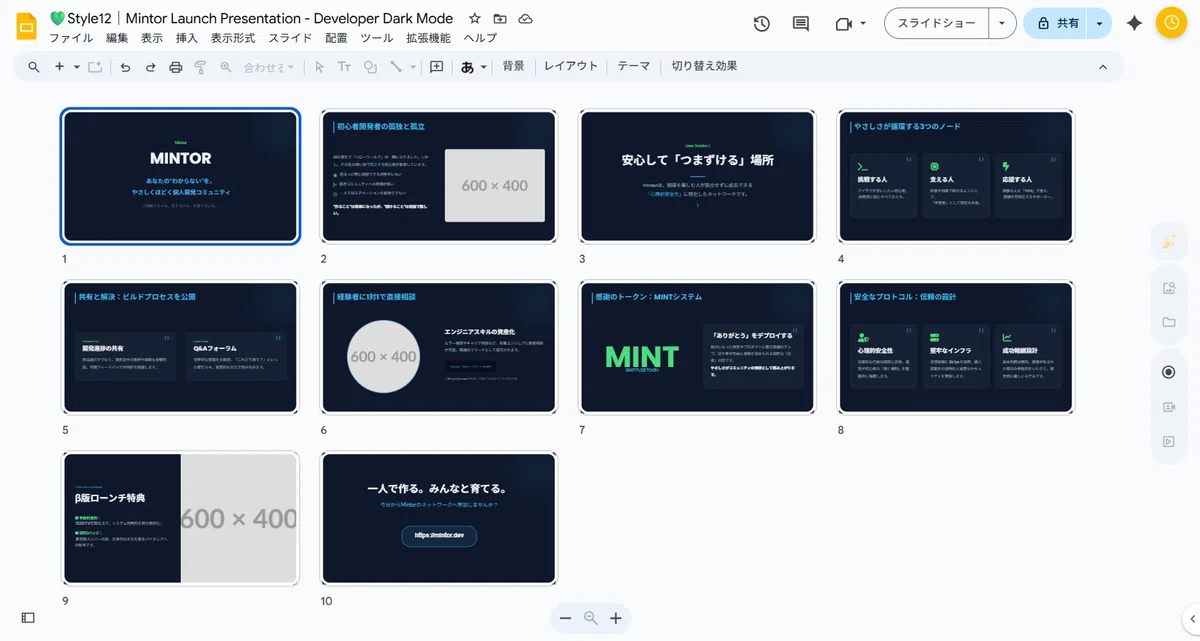Screen dimensions: 1200x641
Task: Click the move-to-folder icon beside title
Action: (500, 18)
